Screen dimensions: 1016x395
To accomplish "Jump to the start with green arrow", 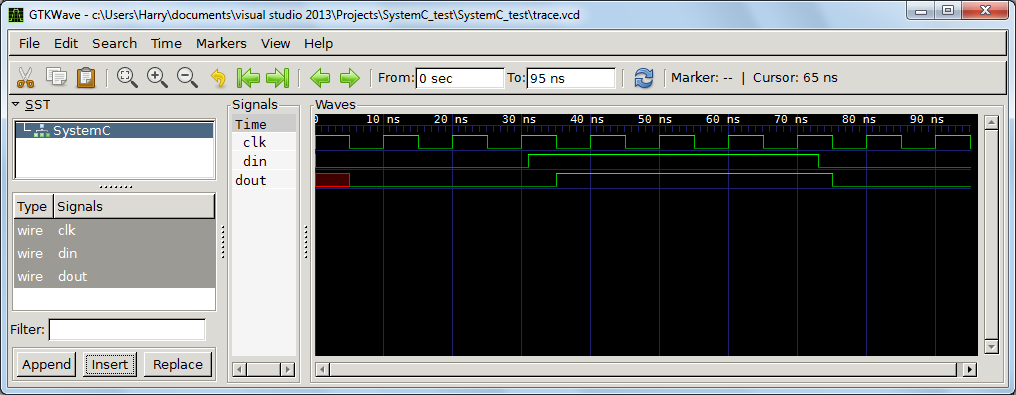I will (248, 78).
